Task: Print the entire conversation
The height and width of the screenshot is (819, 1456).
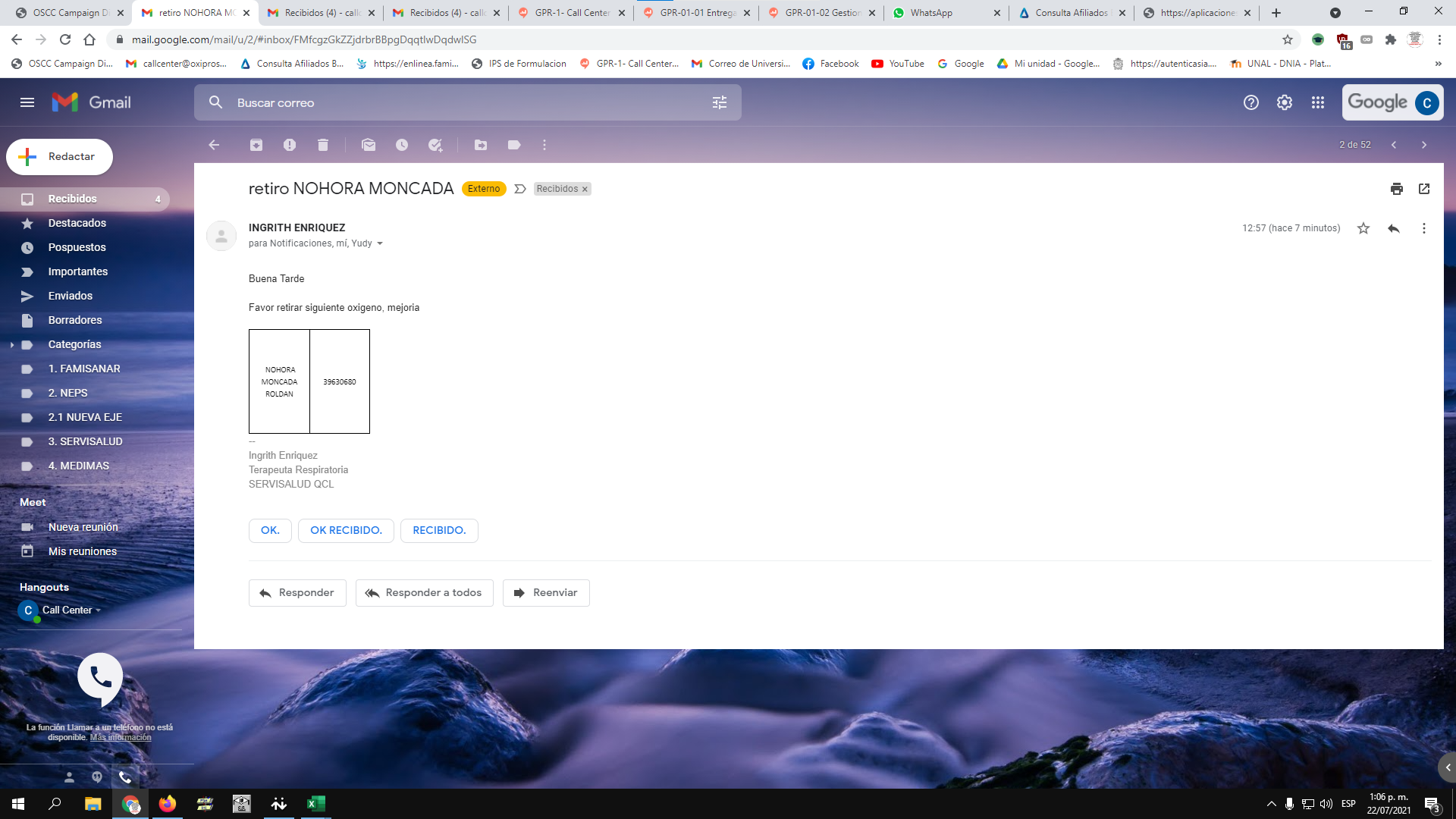Action: tap(1397, 189)
